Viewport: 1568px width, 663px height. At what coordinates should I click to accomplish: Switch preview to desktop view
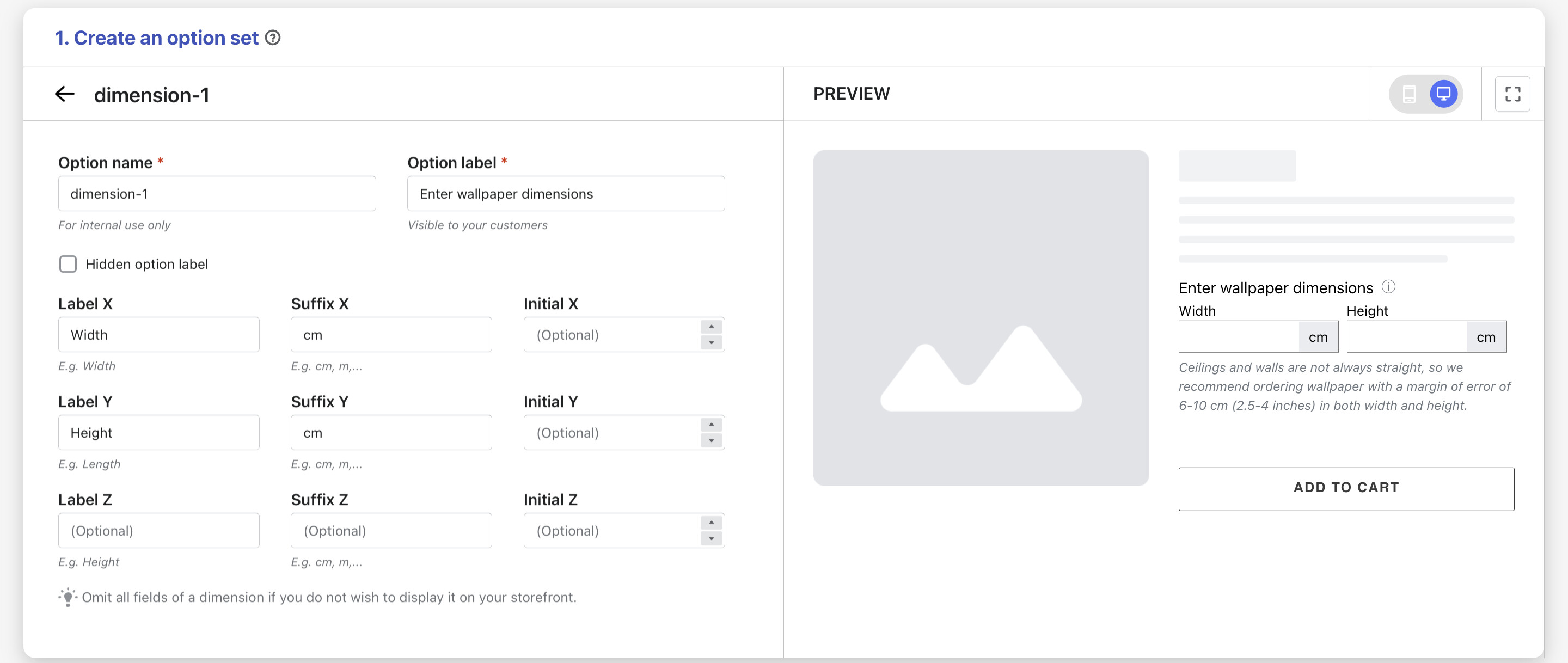1443,94
